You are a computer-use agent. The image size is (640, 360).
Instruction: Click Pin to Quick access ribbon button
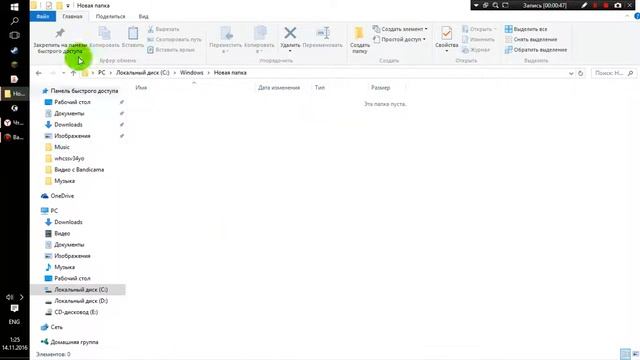[x=60, y=40]
